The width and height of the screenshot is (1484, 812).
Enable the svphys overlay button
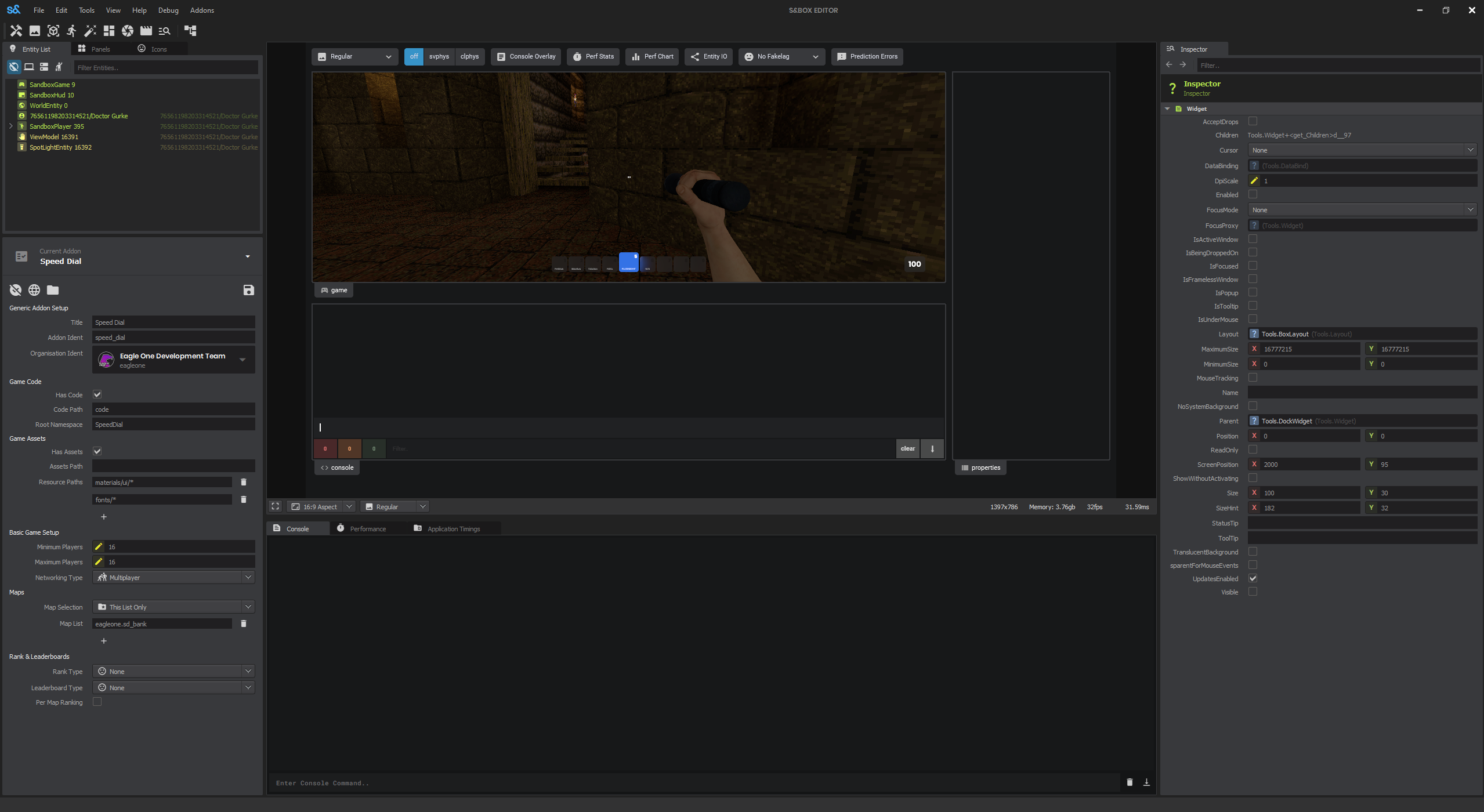pyautogui.click(x=439, y=56)
